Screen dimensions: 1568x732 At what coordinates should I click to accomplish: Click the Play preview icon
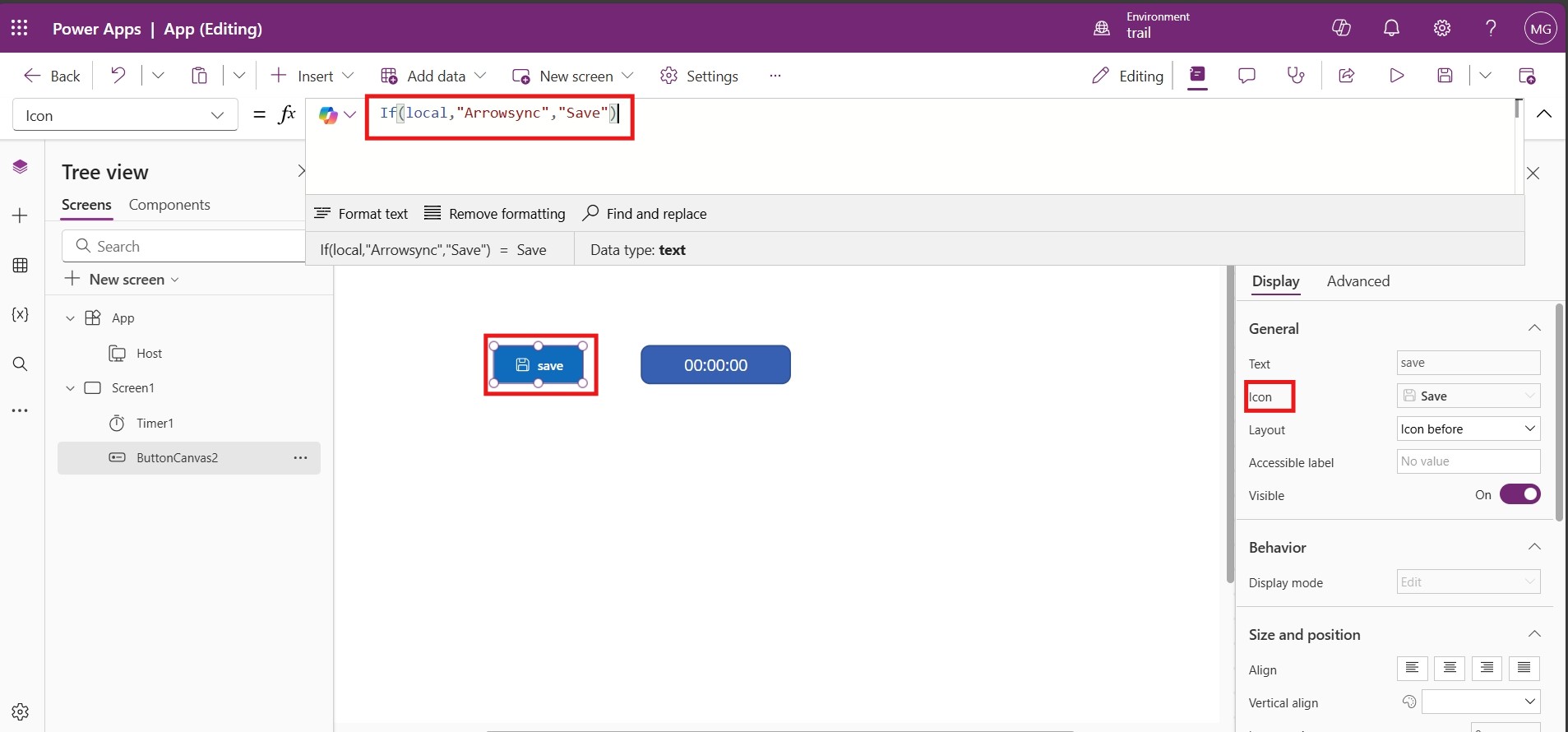[1396, 76]
